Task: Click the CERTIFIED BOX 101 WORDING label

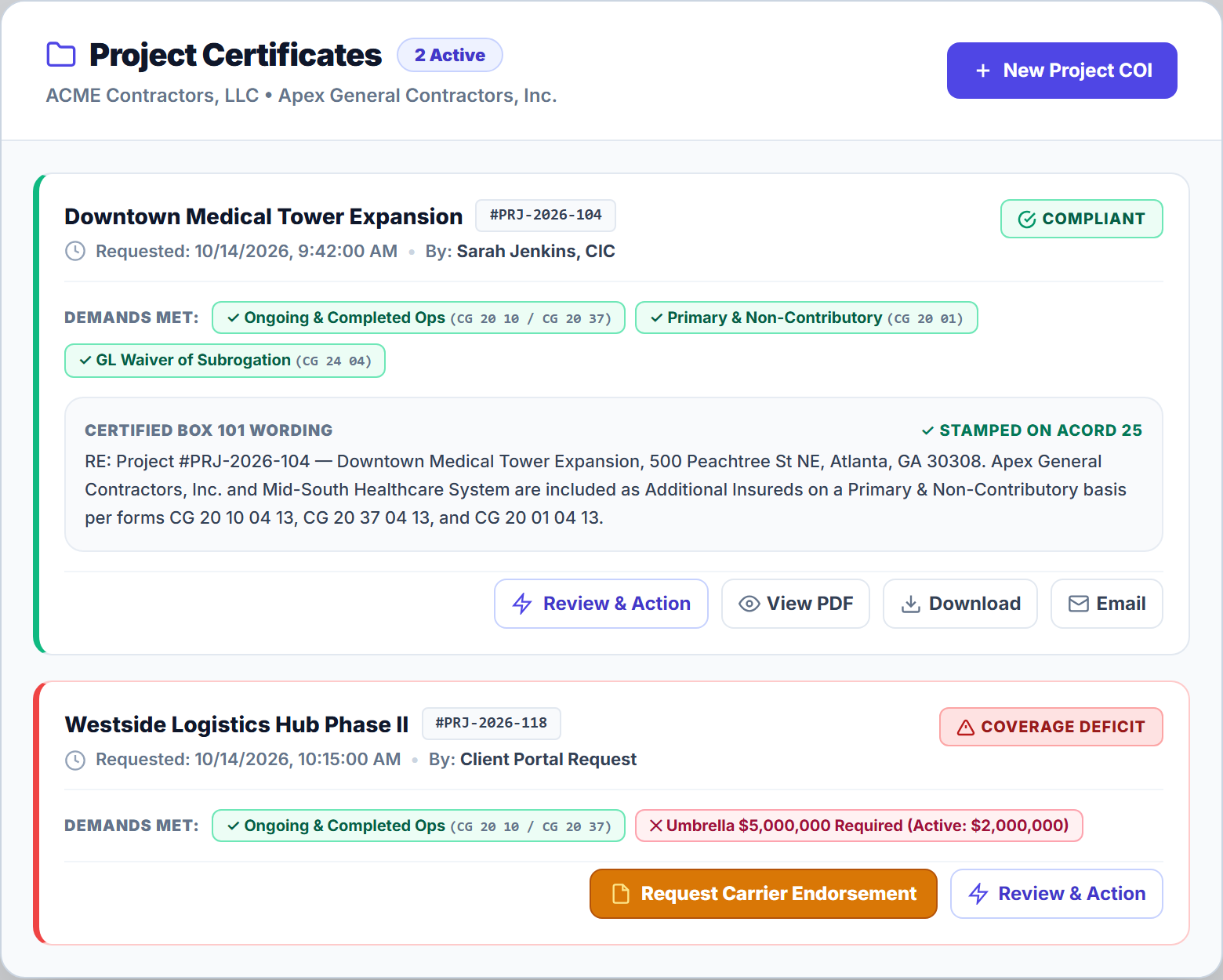Action: pyautogui.click(x=209, y=430)
